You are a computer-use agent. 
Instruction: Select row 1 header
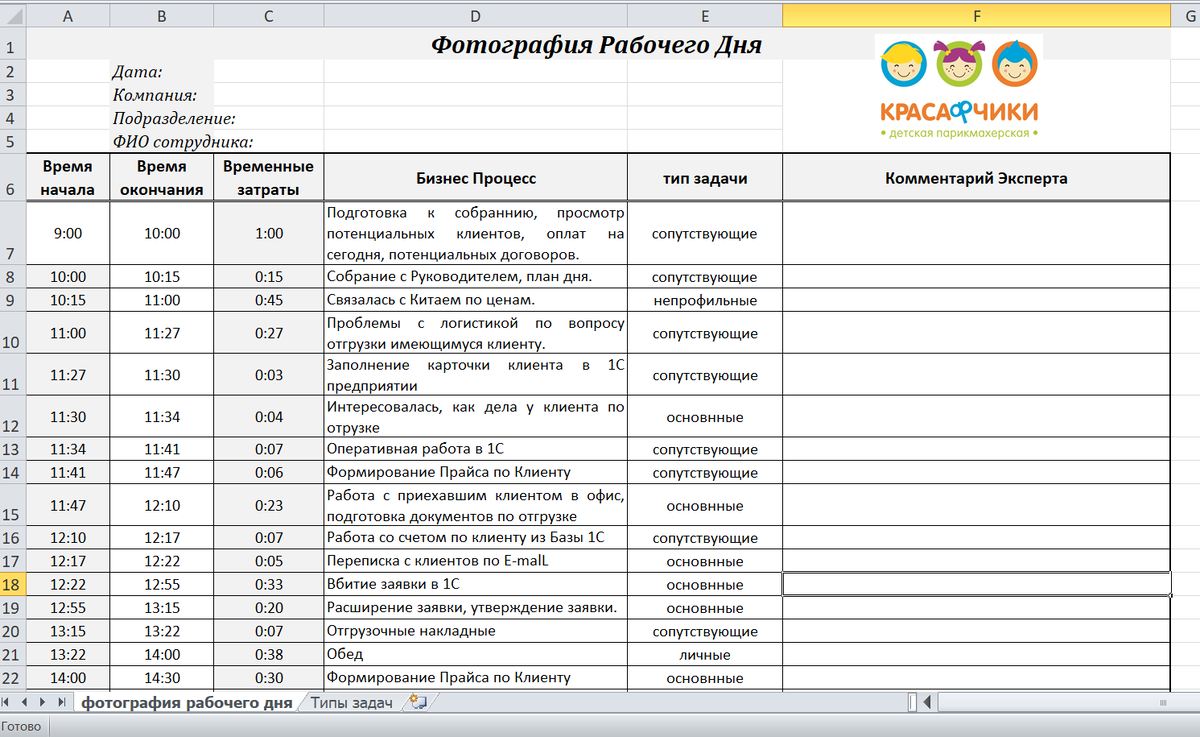12,45
